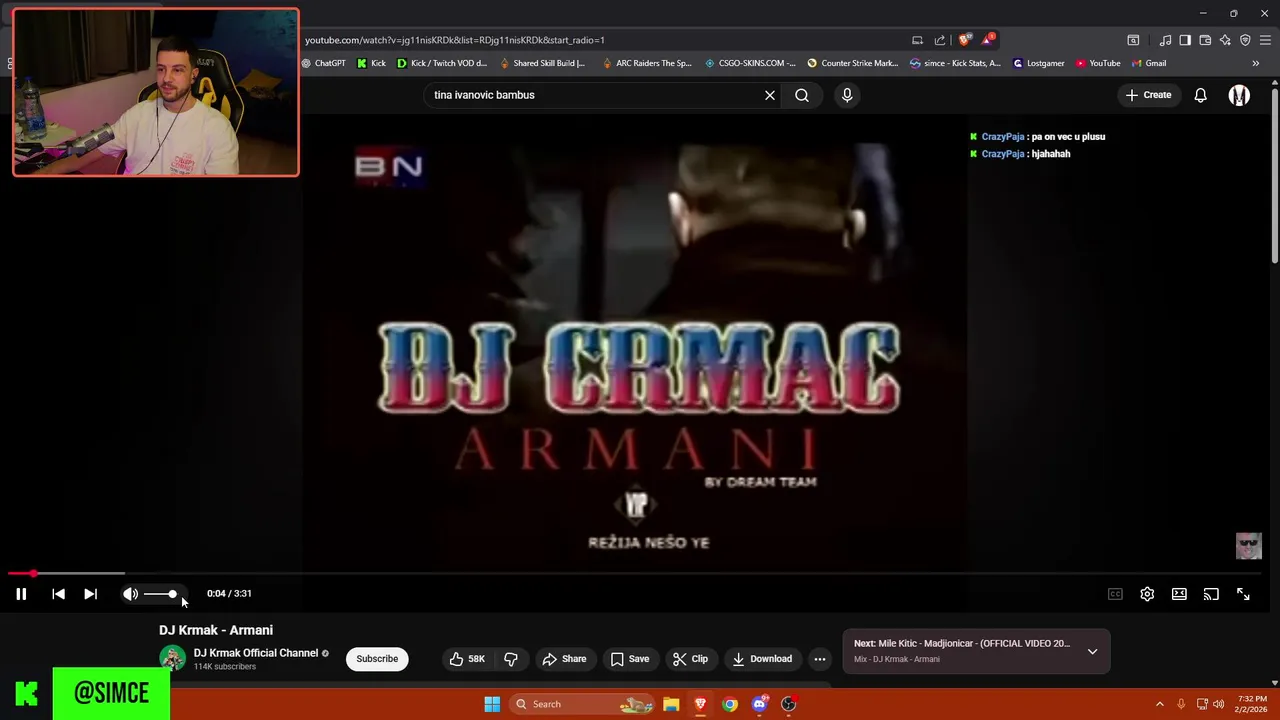Open the YouTube account avatar menu
1280x720 pixels.
tap(1239, 95)
